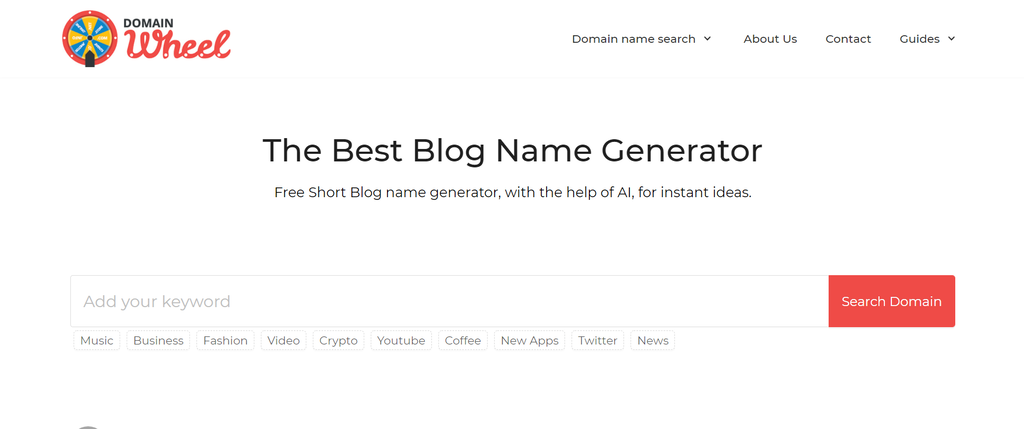Go to the About Us page
This screenshot has height=429, width=1024.
click(770, 39)
